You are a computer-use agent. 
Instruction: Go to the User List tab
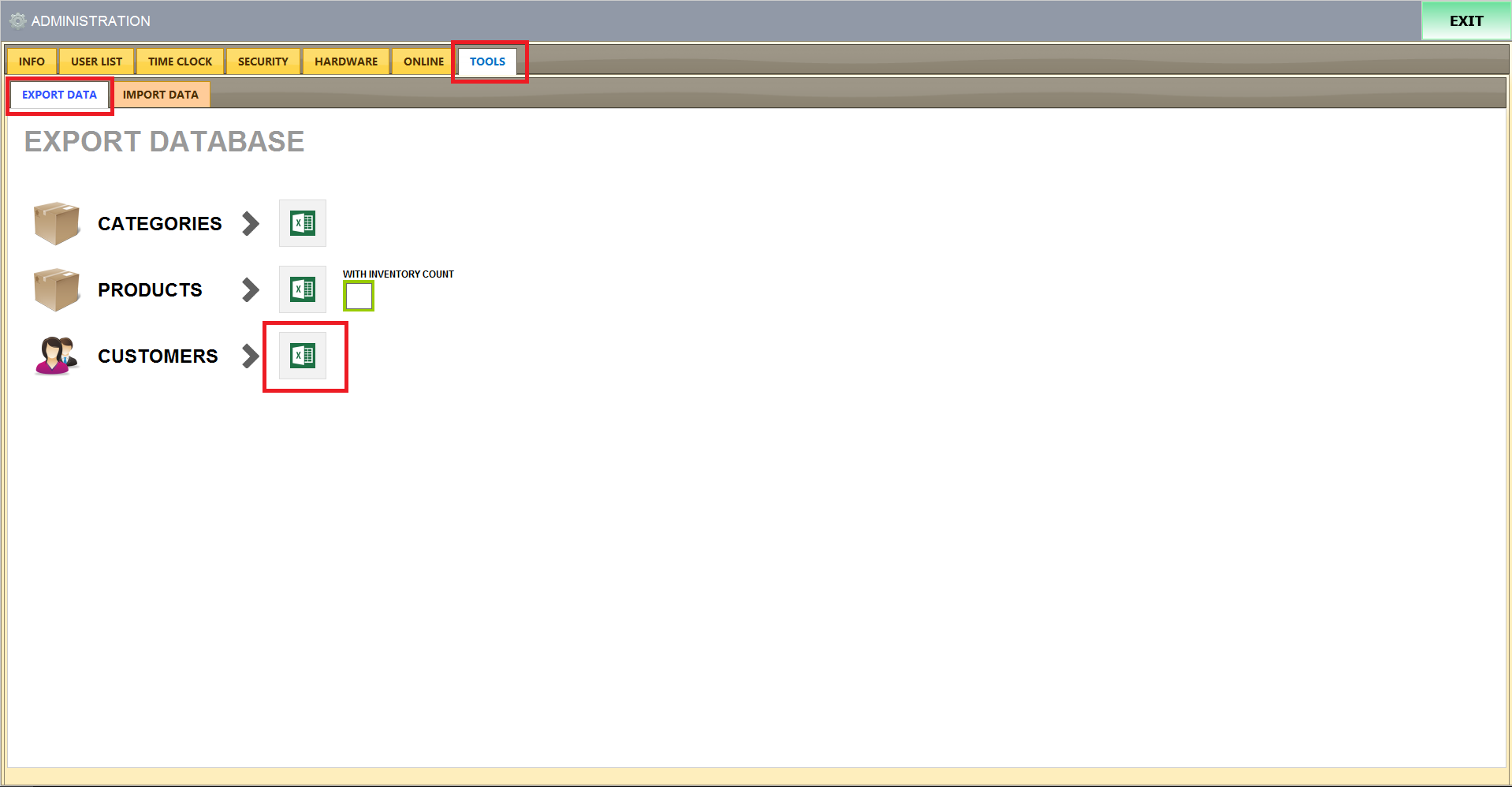point(96,62)
